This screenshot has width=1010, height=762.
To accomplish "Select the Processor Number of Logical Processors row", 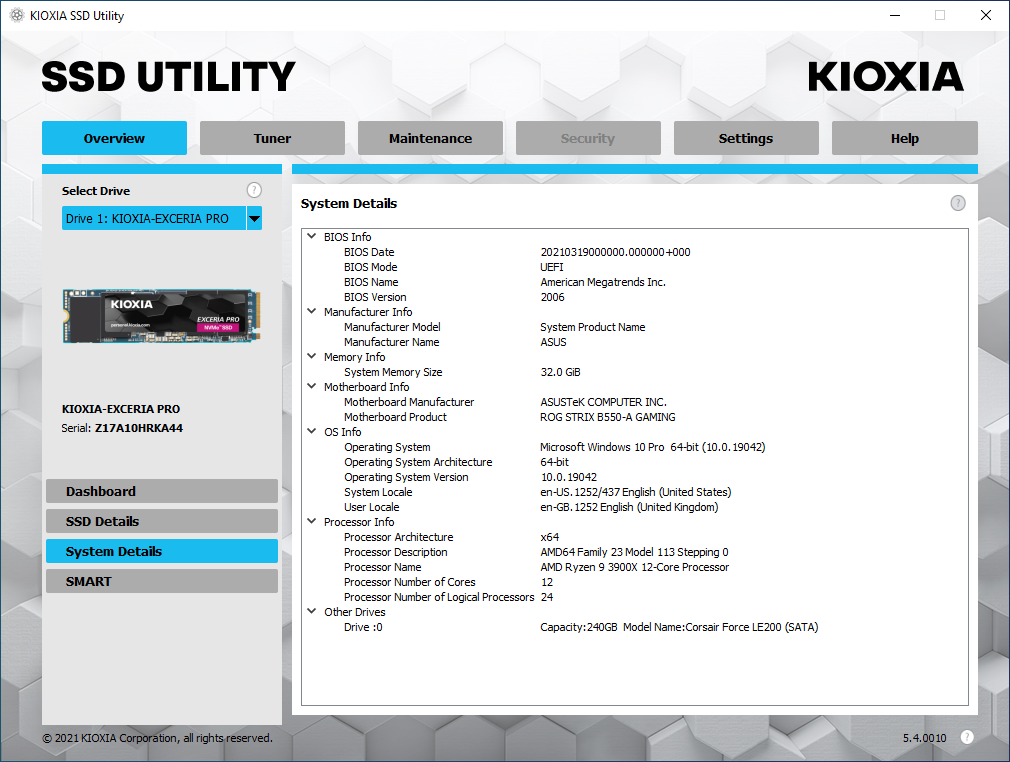I will pos(634,597).
